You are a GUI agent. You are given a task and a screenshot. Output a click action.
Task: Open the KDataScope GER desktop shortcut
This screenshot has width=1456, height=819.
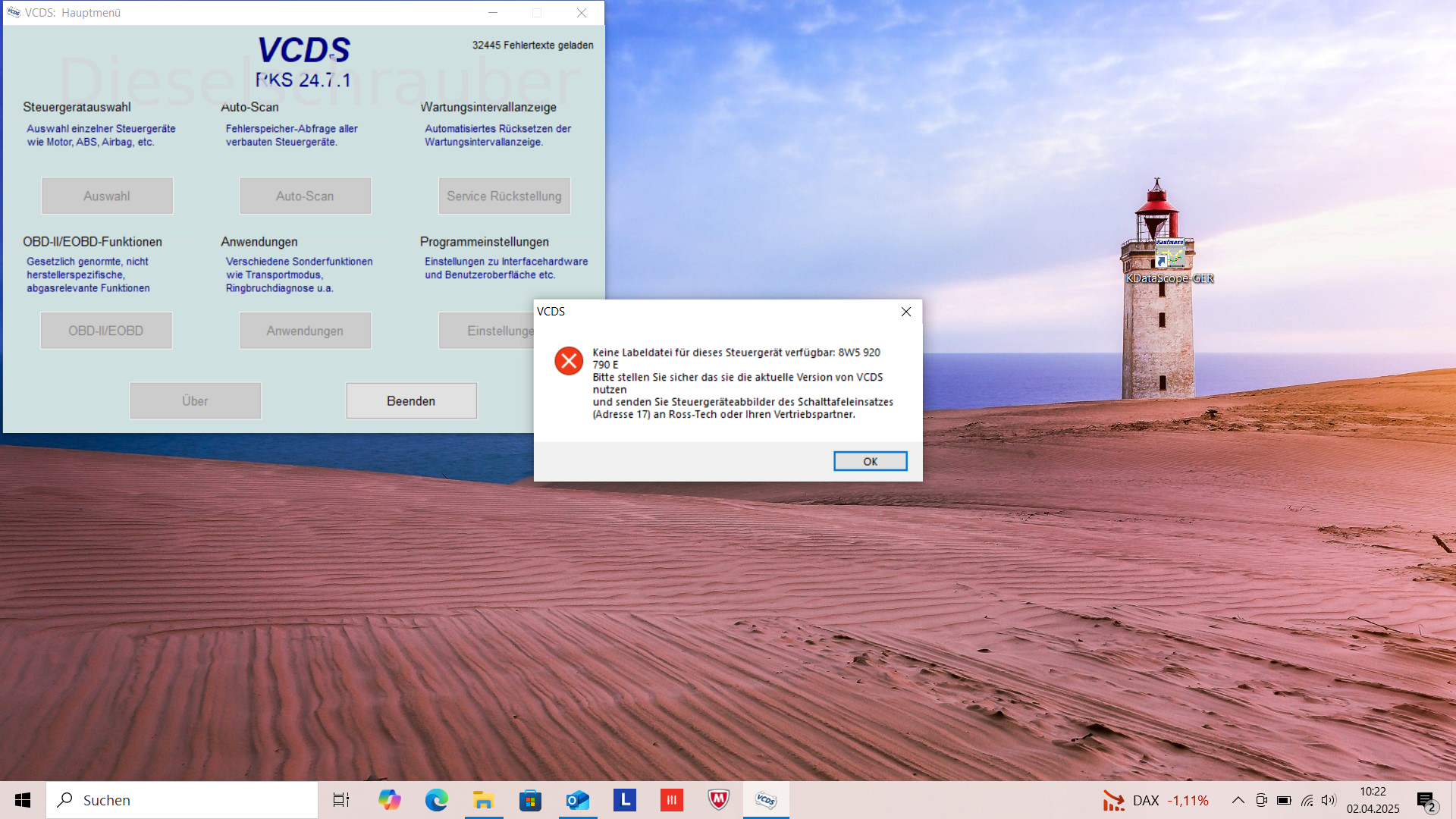click(x=1170, y=262)
